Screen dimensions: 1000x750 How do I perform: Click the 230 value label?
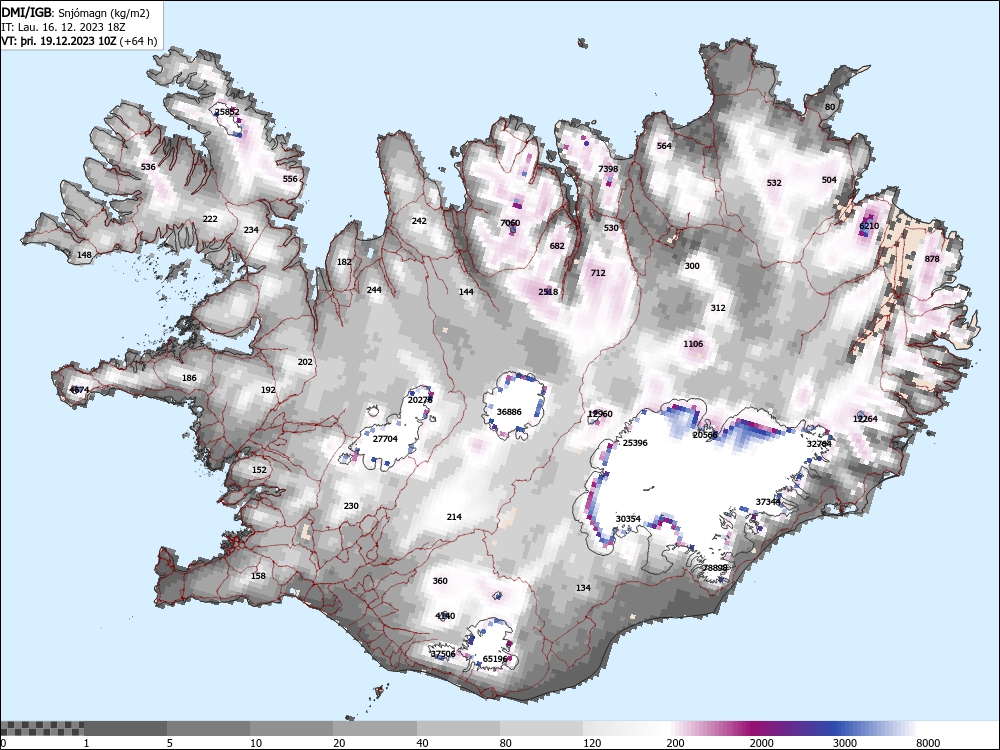pyautogui.click(x=351, y=506)
